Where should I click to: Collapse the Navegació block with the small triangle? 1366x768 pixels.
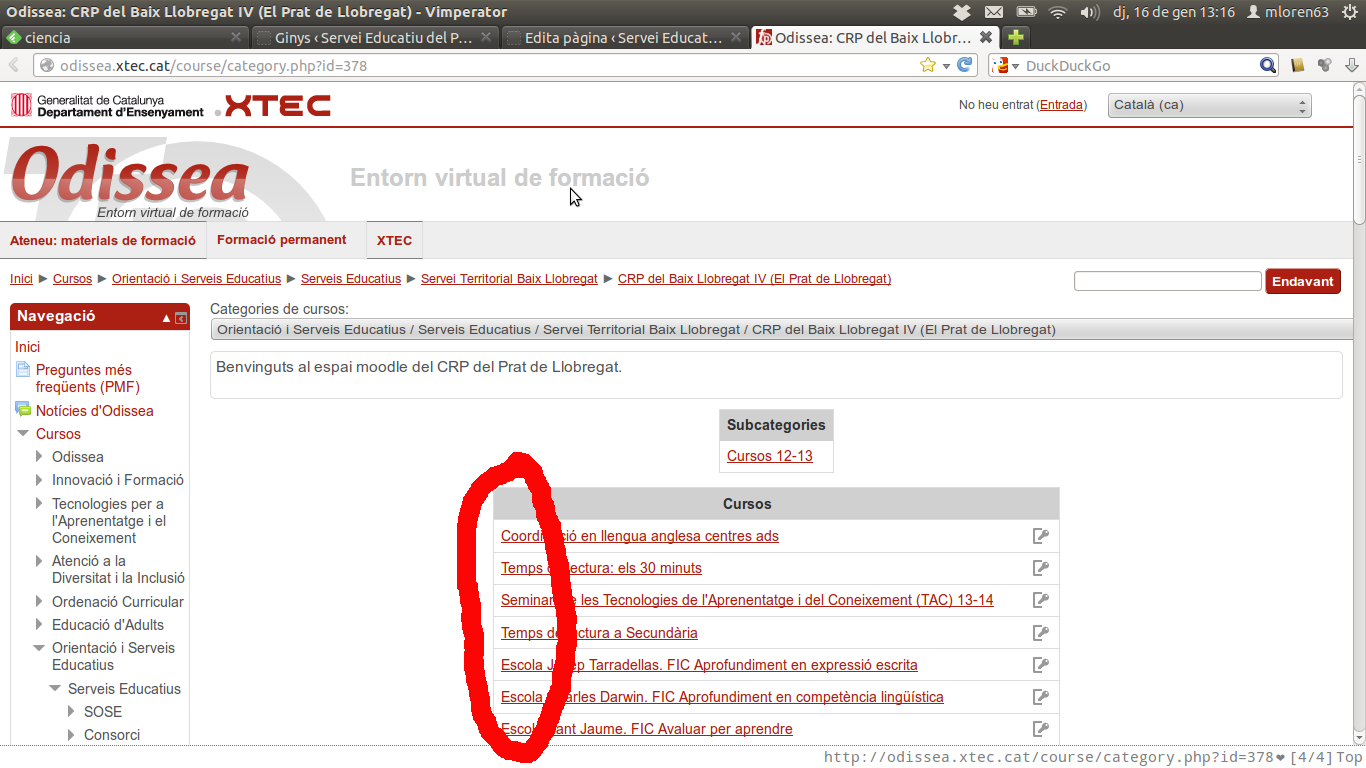[167, 318]
